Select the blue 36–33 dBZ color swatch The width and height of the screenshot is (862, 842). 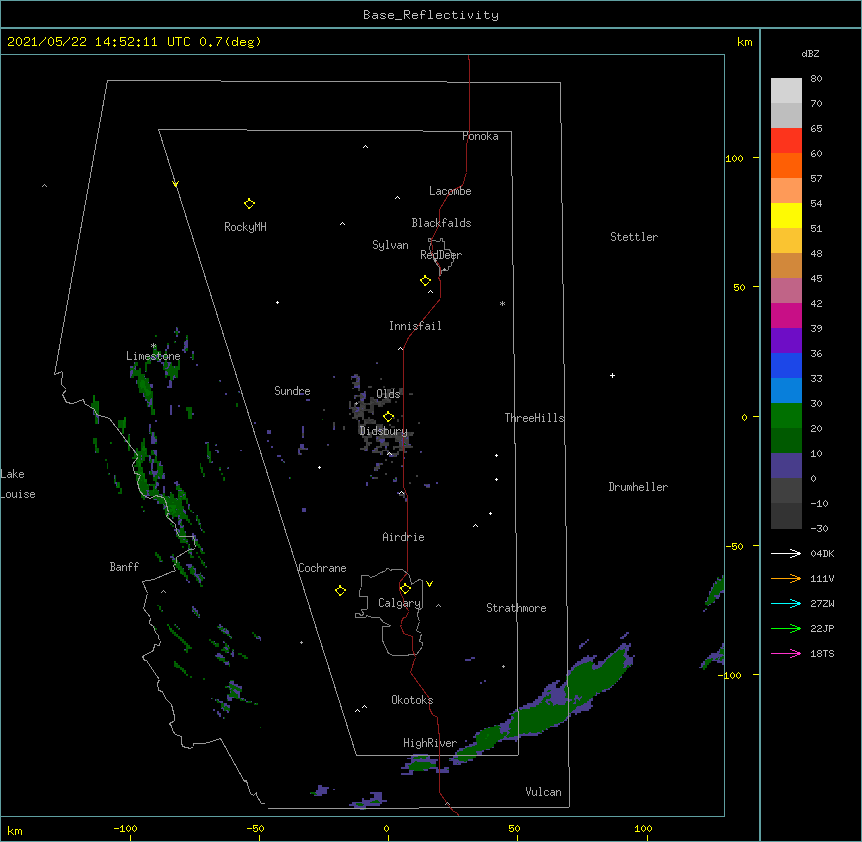tap(786, 365)
